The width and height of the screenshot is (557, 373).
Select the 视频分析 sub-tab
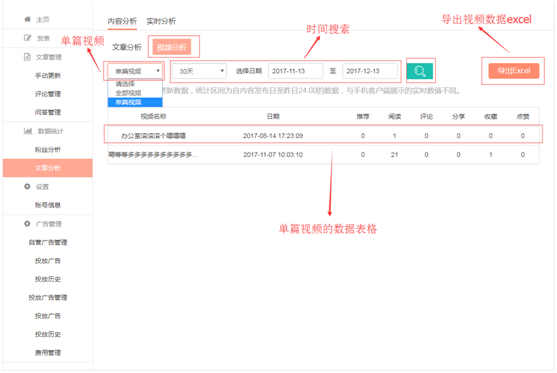pyautogui.click(x=172, y=47)
